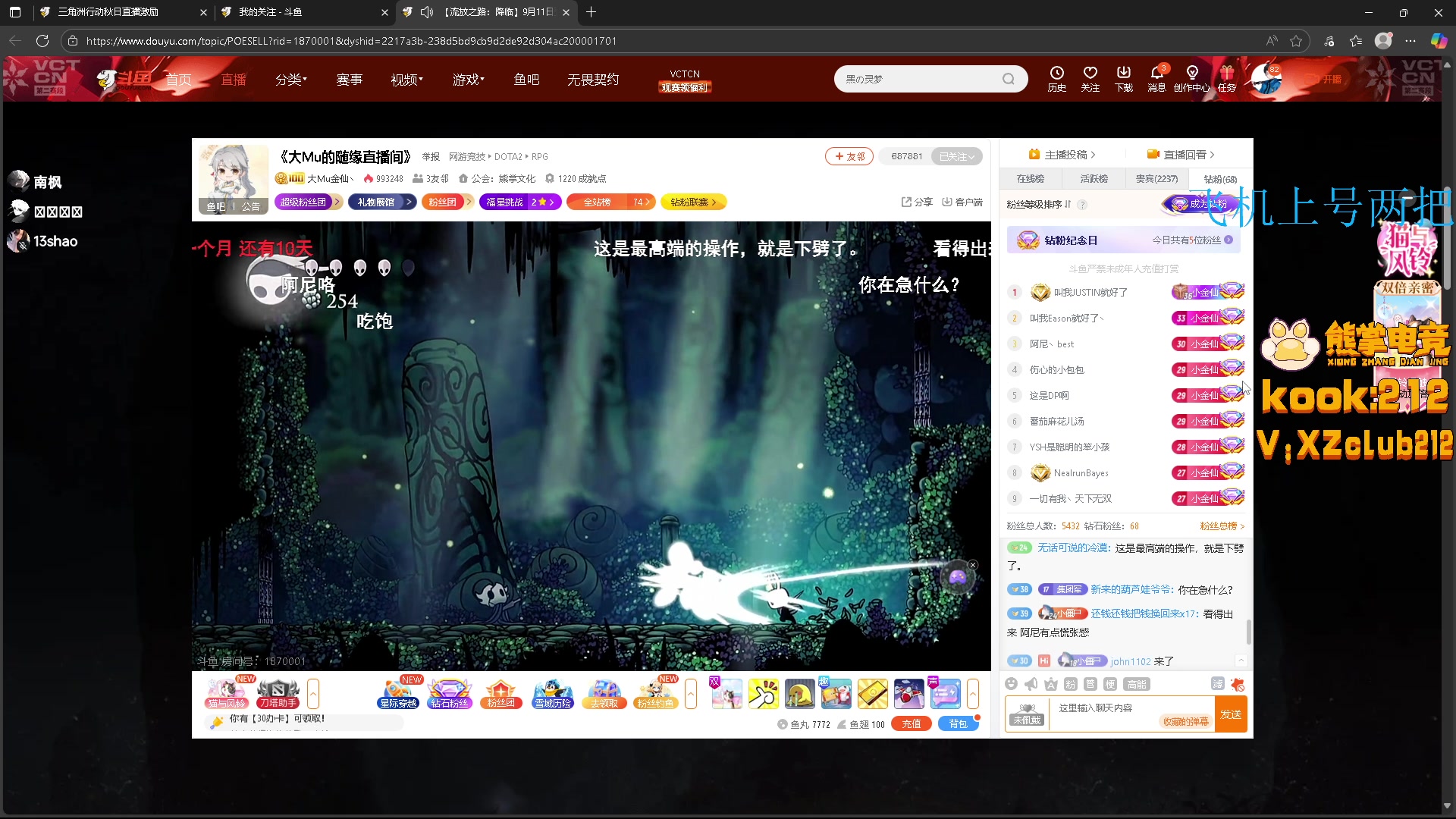Click the streamer avatar thumbnail

233,179
